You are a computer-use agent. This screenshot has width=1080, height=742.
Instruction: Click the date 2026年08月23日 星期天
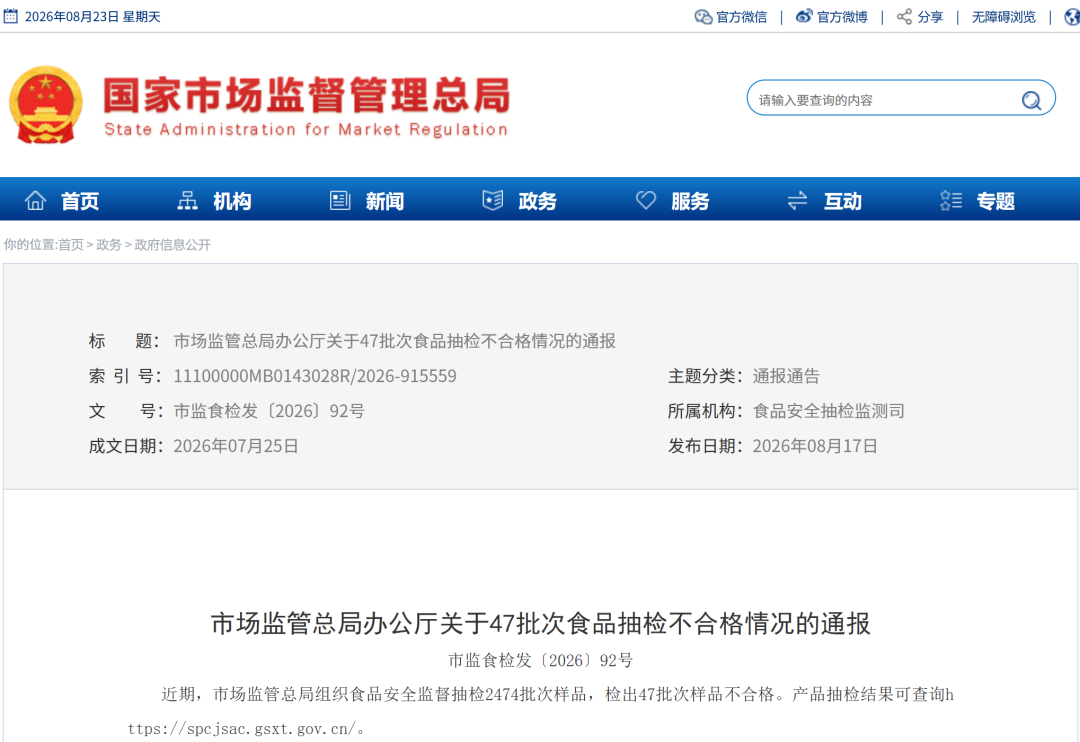(x=92, y=17)
